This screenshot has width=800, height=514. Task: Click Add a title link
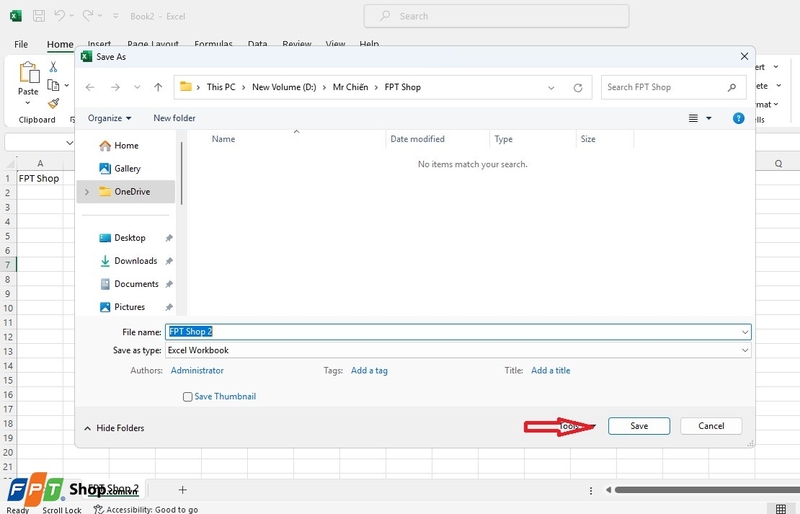551,371
